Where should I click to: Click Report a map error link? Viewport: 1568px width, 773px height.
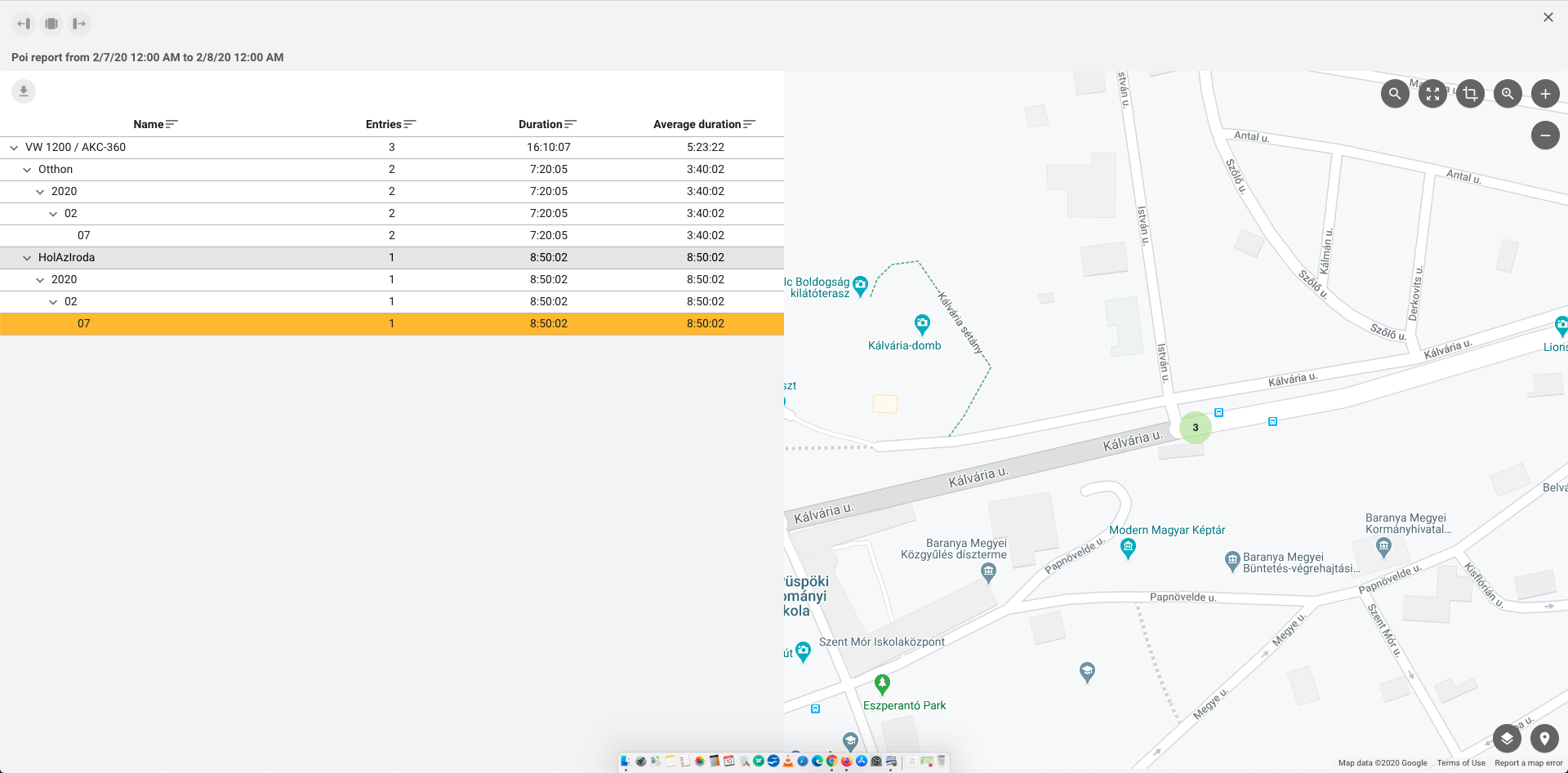tap(1528, 763)
